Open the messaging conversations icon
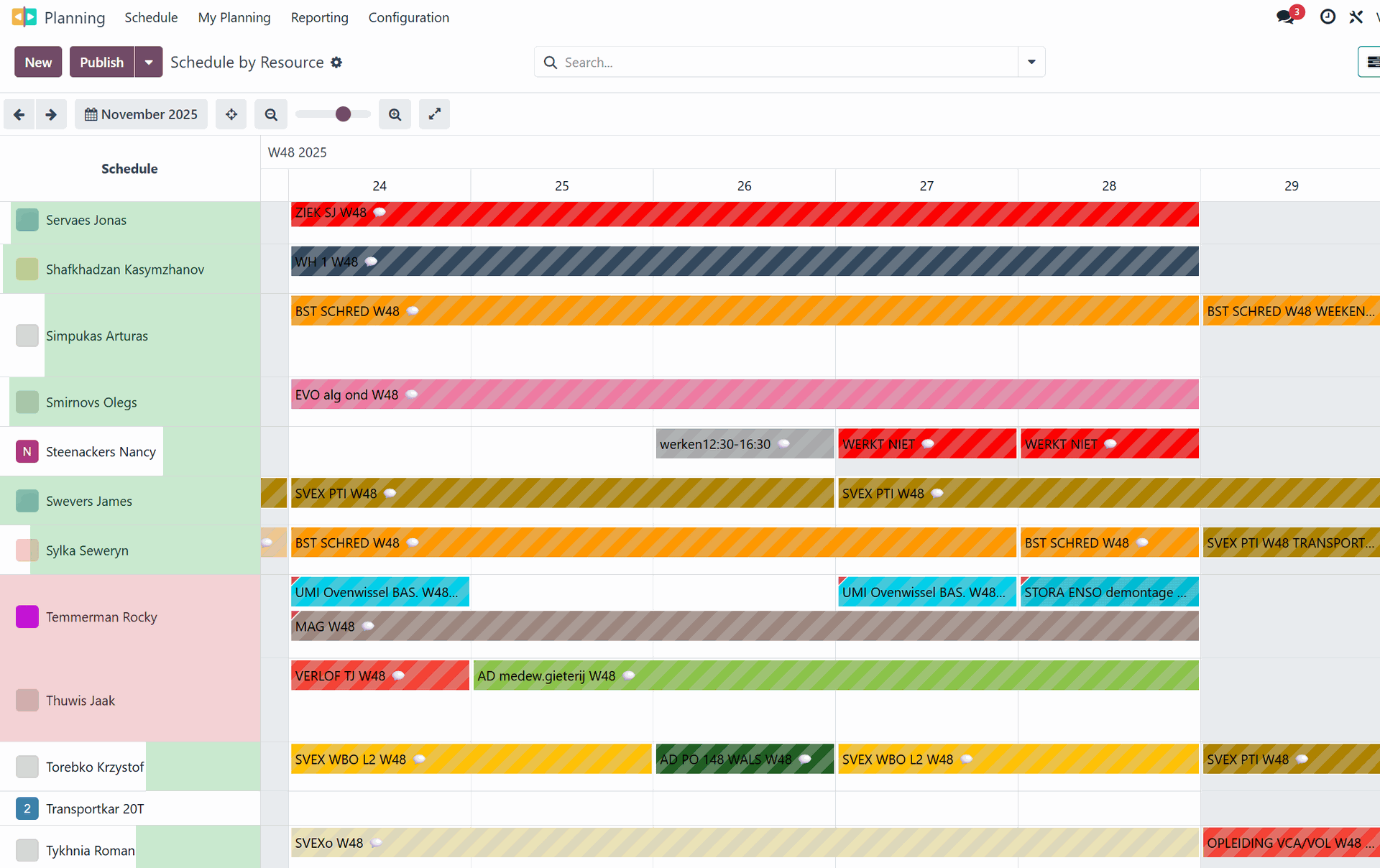The width and height of the screenshot is (1380, 868). (x=1286, y=16)
